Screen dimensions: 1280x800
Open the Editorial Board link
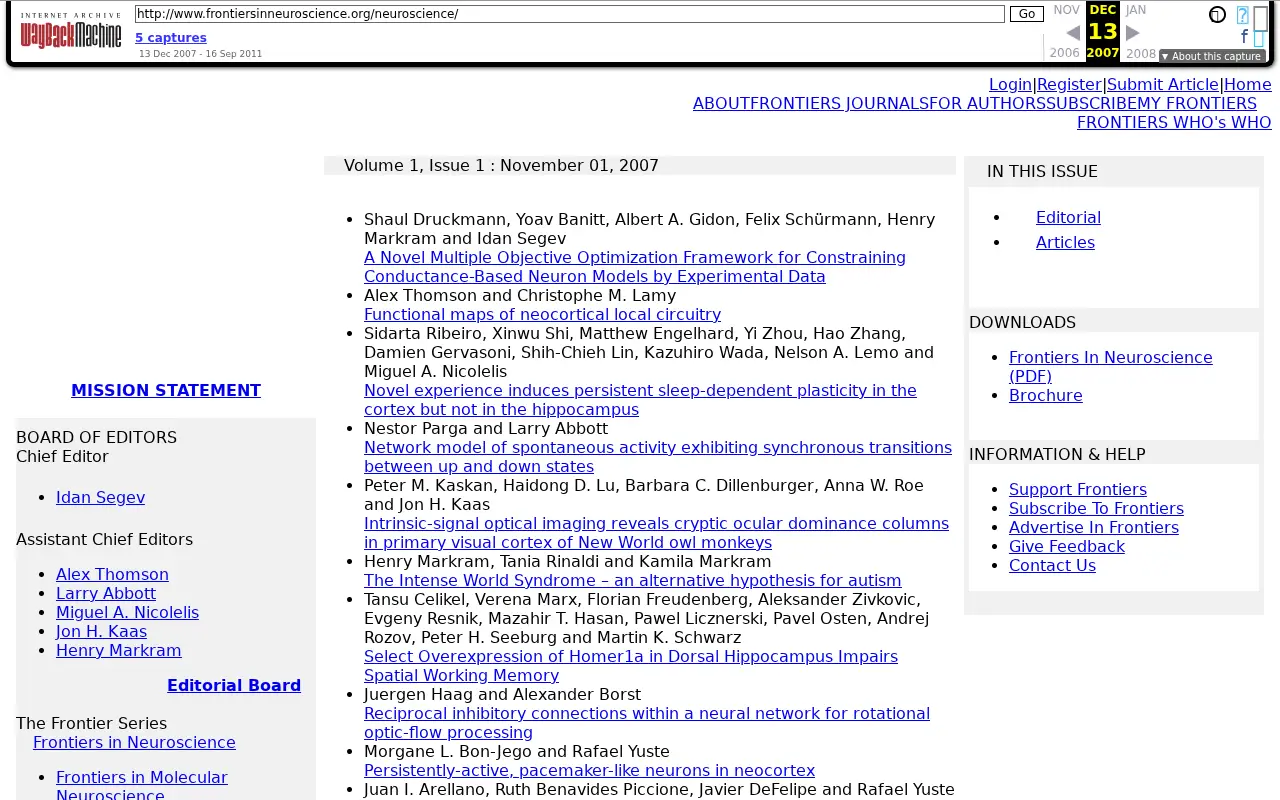[x=234, y=686]
